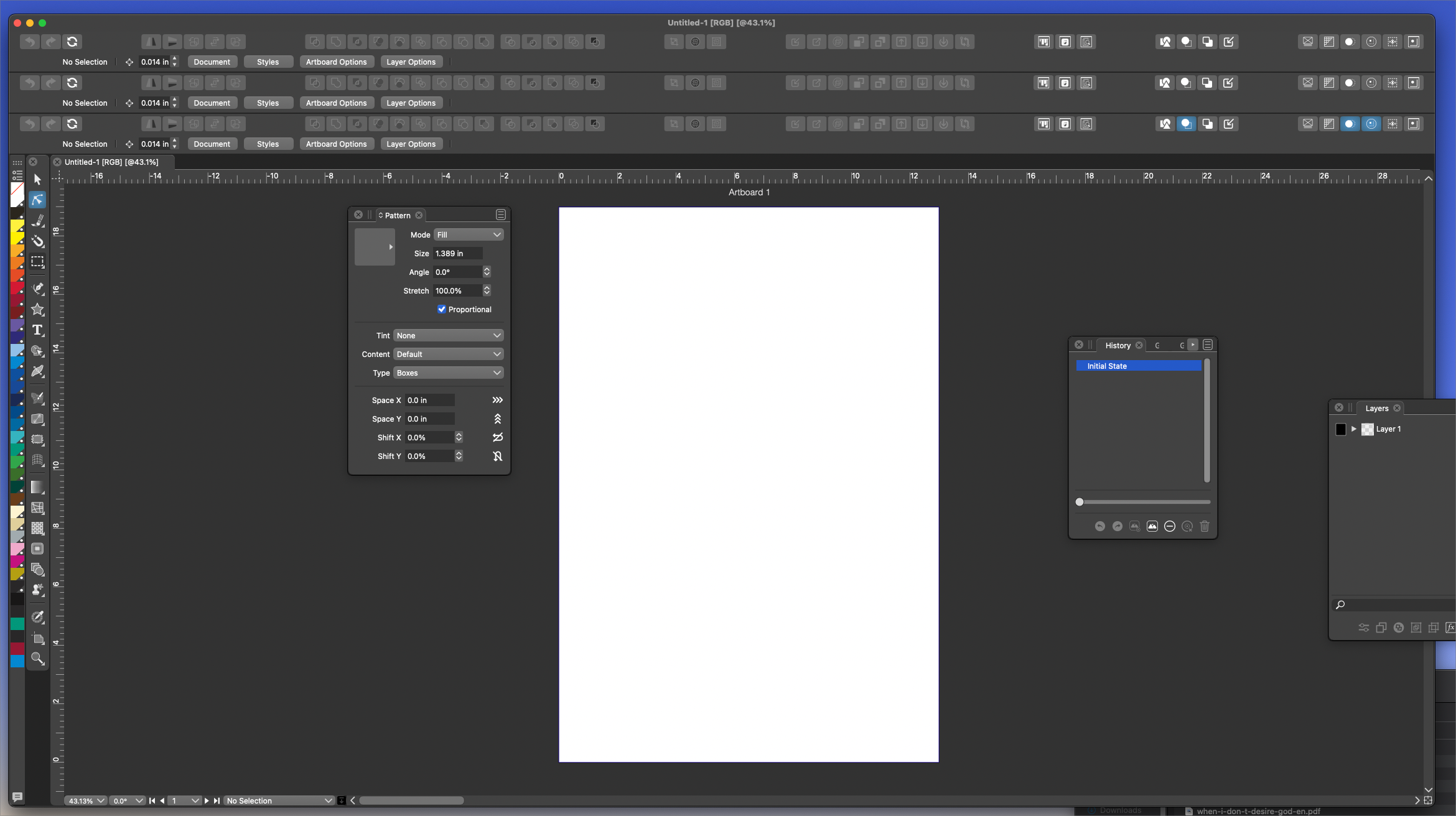Open Layer Options in bottom toolbar row

(411, 144)
